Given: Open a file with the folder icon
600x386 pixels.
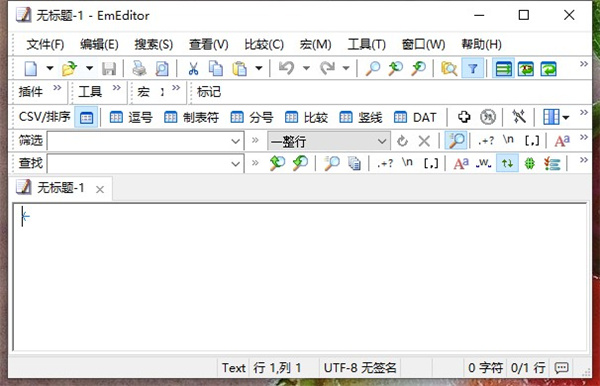Looking at the screenshot, I should click(x=69, y=69).
